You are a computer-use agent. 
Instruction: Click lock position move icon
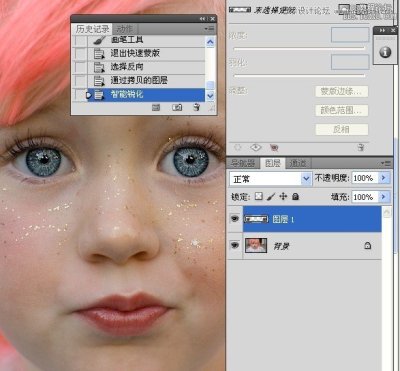pos(283,196)
